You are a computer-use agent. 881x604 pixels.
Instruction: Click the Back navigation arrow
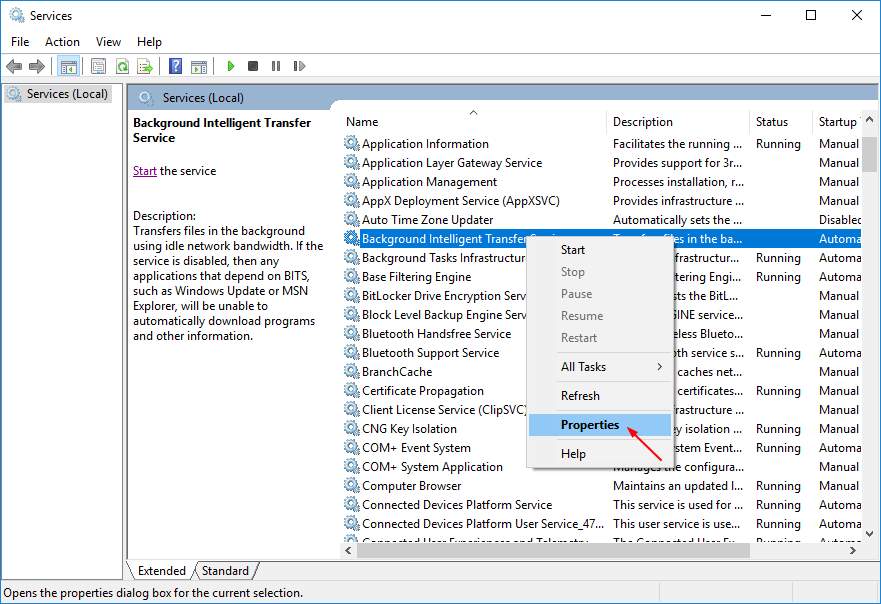(14, 66)
